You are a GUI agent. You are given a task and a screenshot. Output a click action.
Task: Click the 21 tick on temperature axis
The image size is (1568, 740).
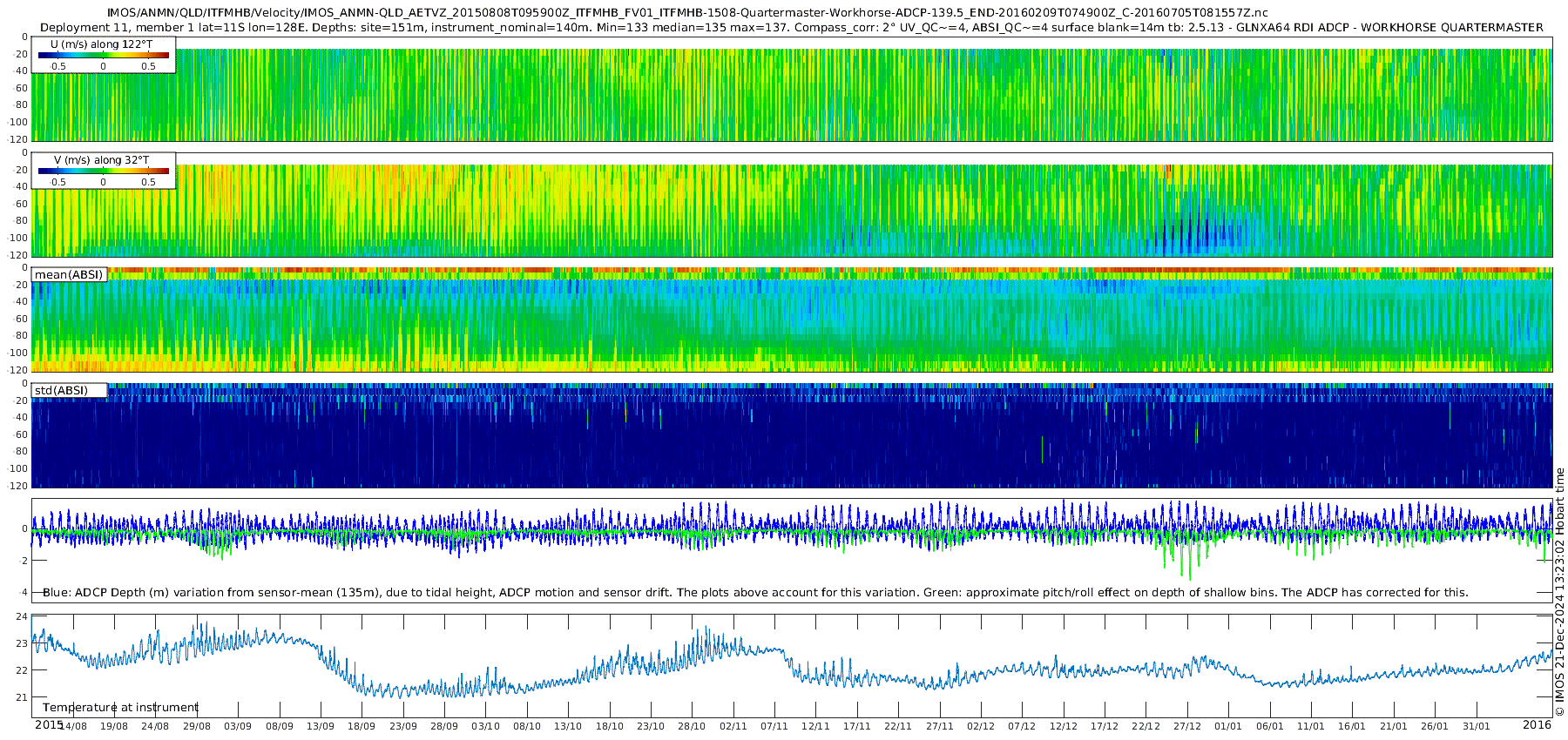point(23,697)
